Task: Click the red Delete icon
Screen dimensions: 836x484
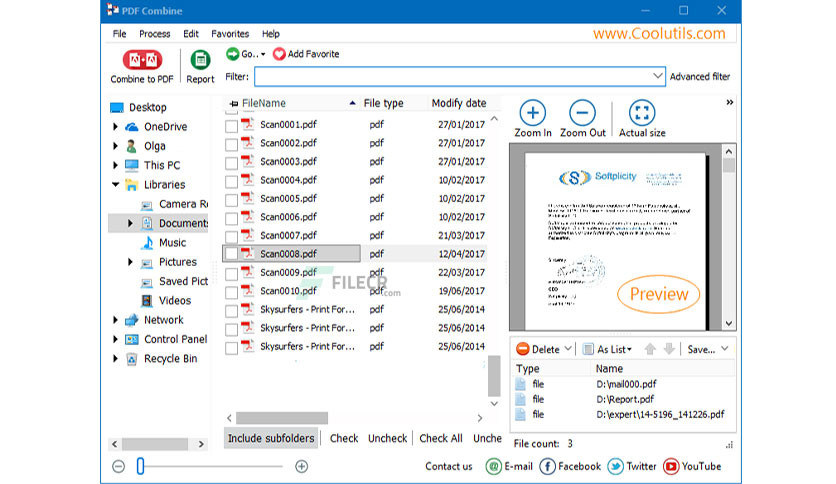Action: click(x=522, y=349)
